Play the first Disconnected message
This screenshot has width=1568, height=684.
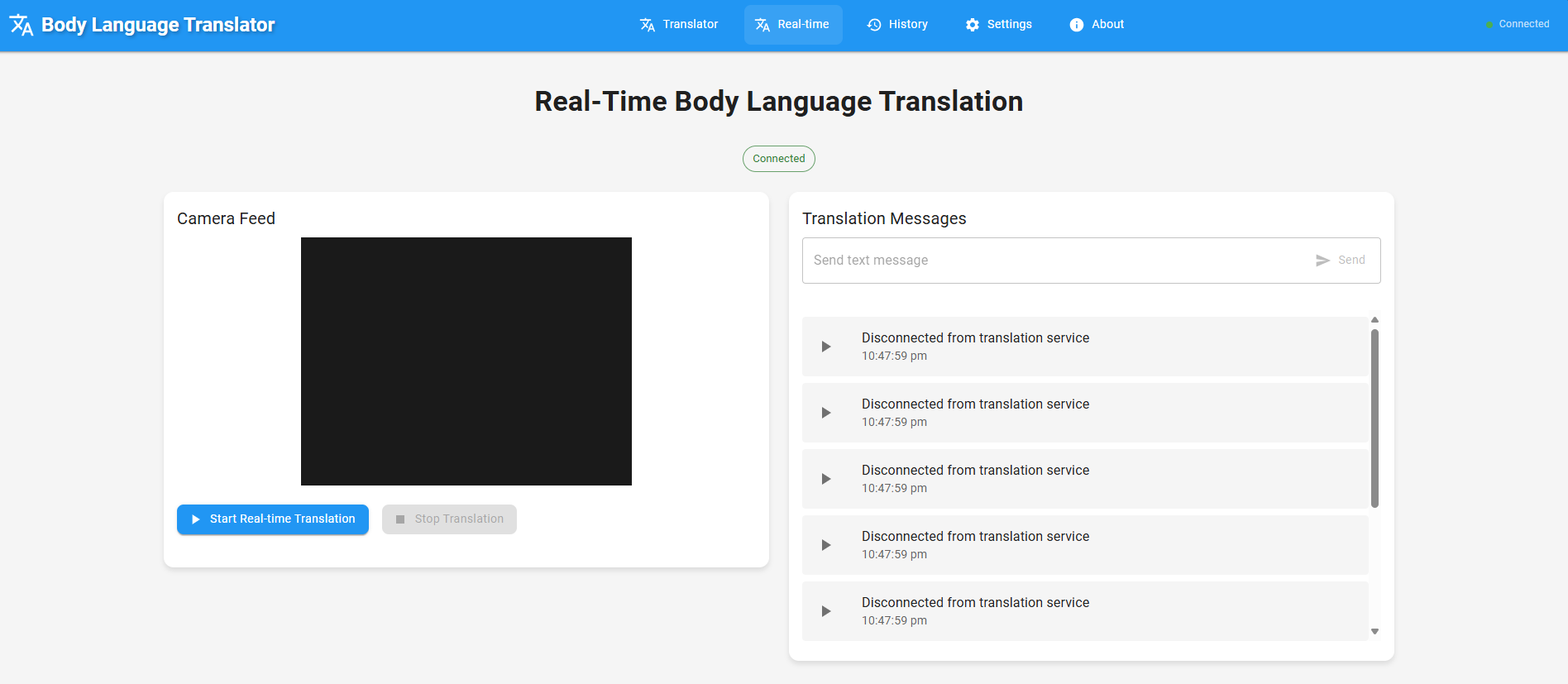pyautogui.click(x=825, y=347)
